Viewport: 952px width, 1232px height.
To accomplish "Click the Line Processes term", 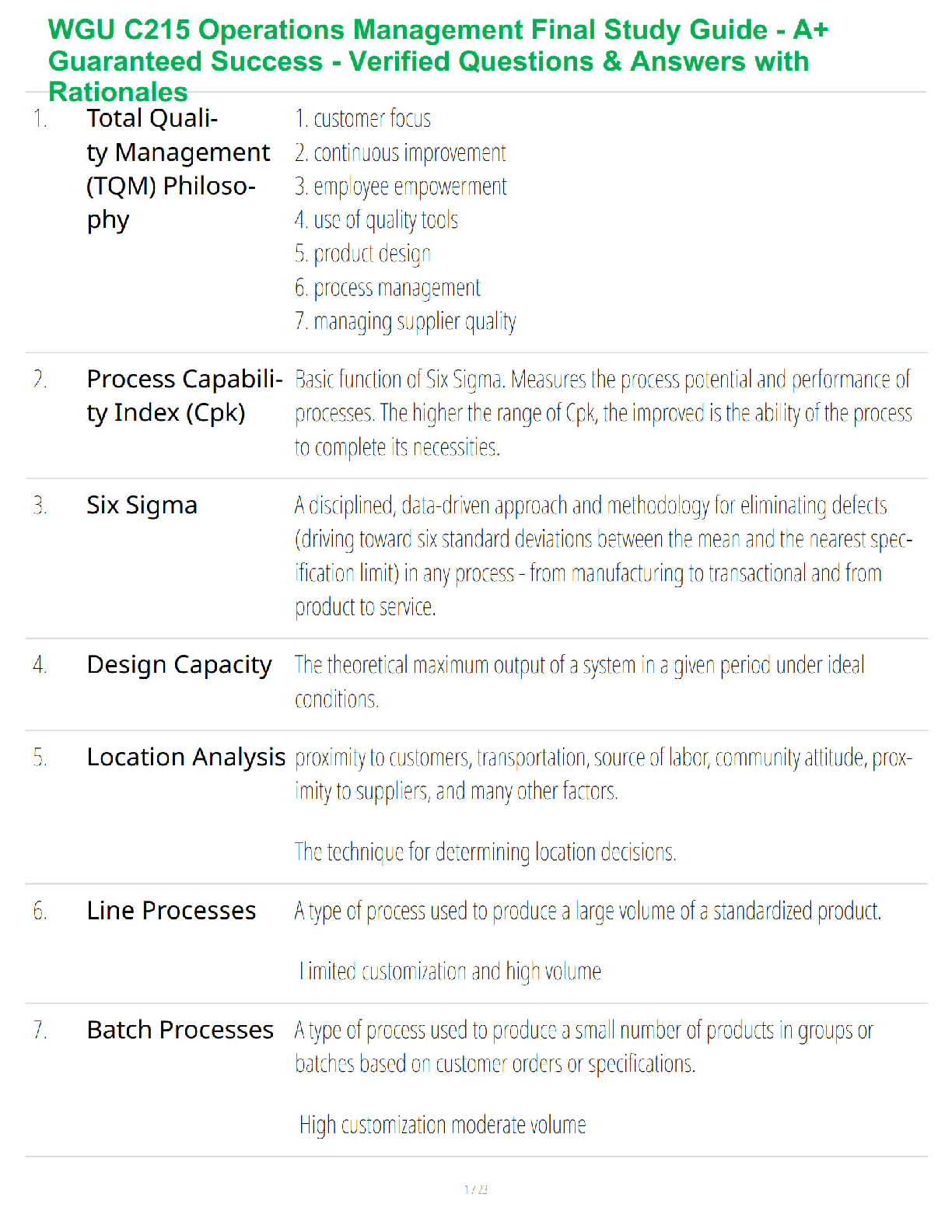I will point(171,911).
